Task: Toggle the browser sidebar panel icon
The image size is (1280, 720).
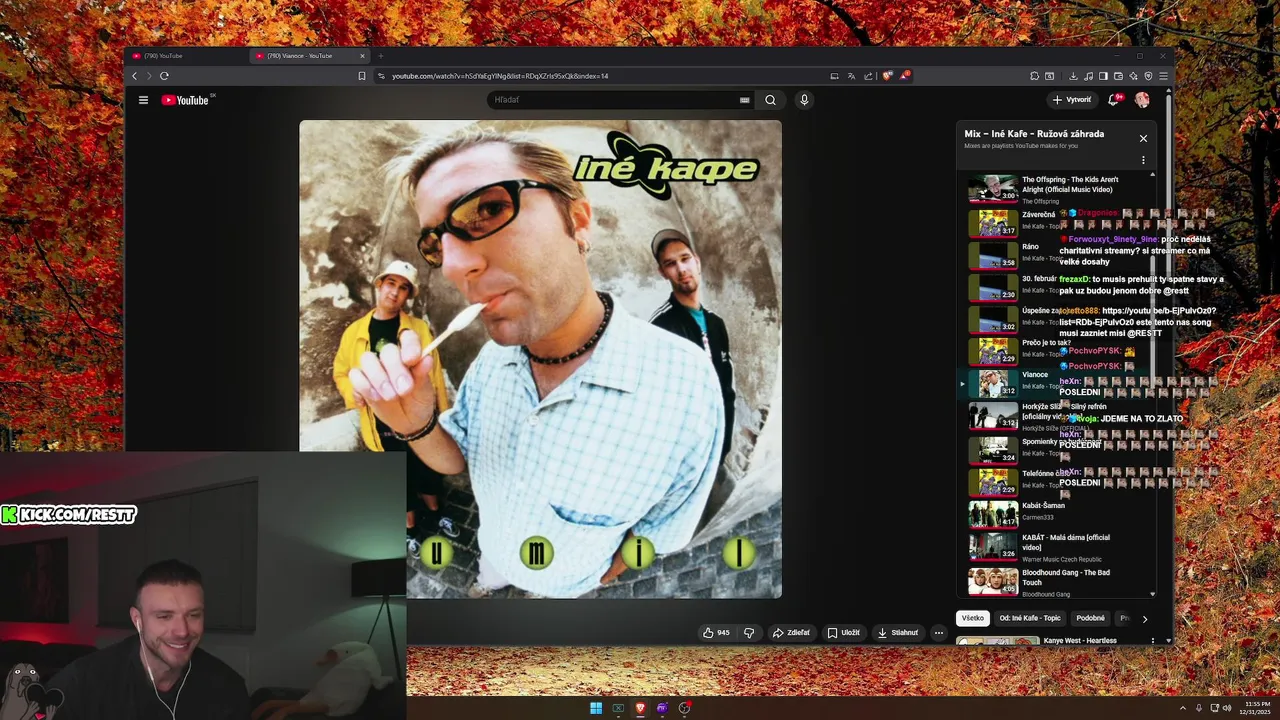Action: coord(1103,76)
